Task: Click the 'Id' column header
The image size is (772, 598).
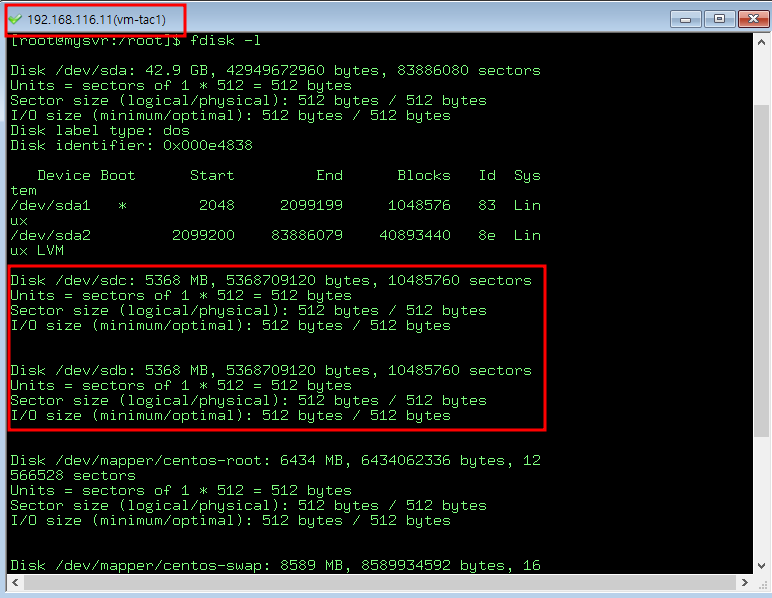Action: pos(487,175)
